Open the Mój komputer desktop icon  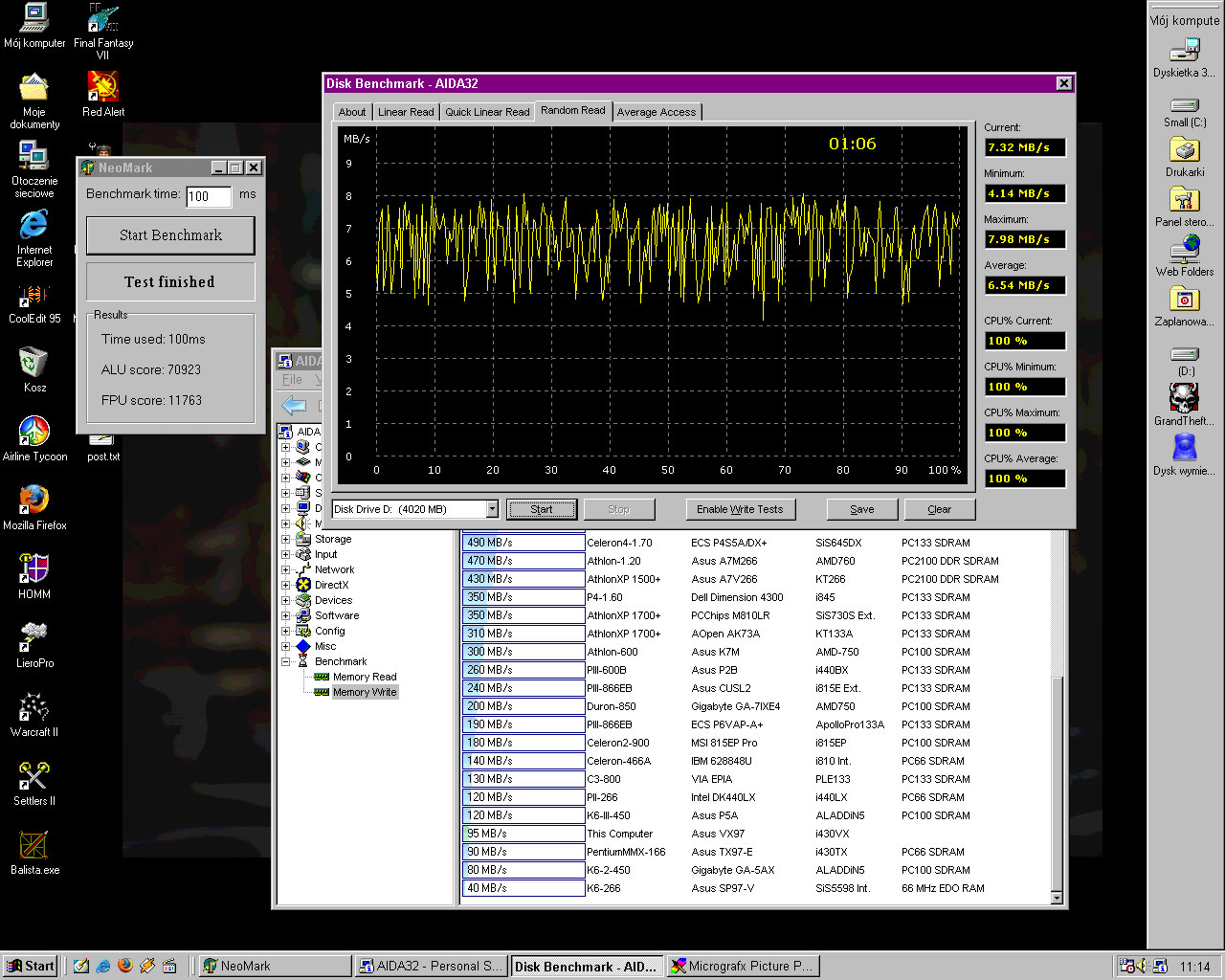[34, 25]
